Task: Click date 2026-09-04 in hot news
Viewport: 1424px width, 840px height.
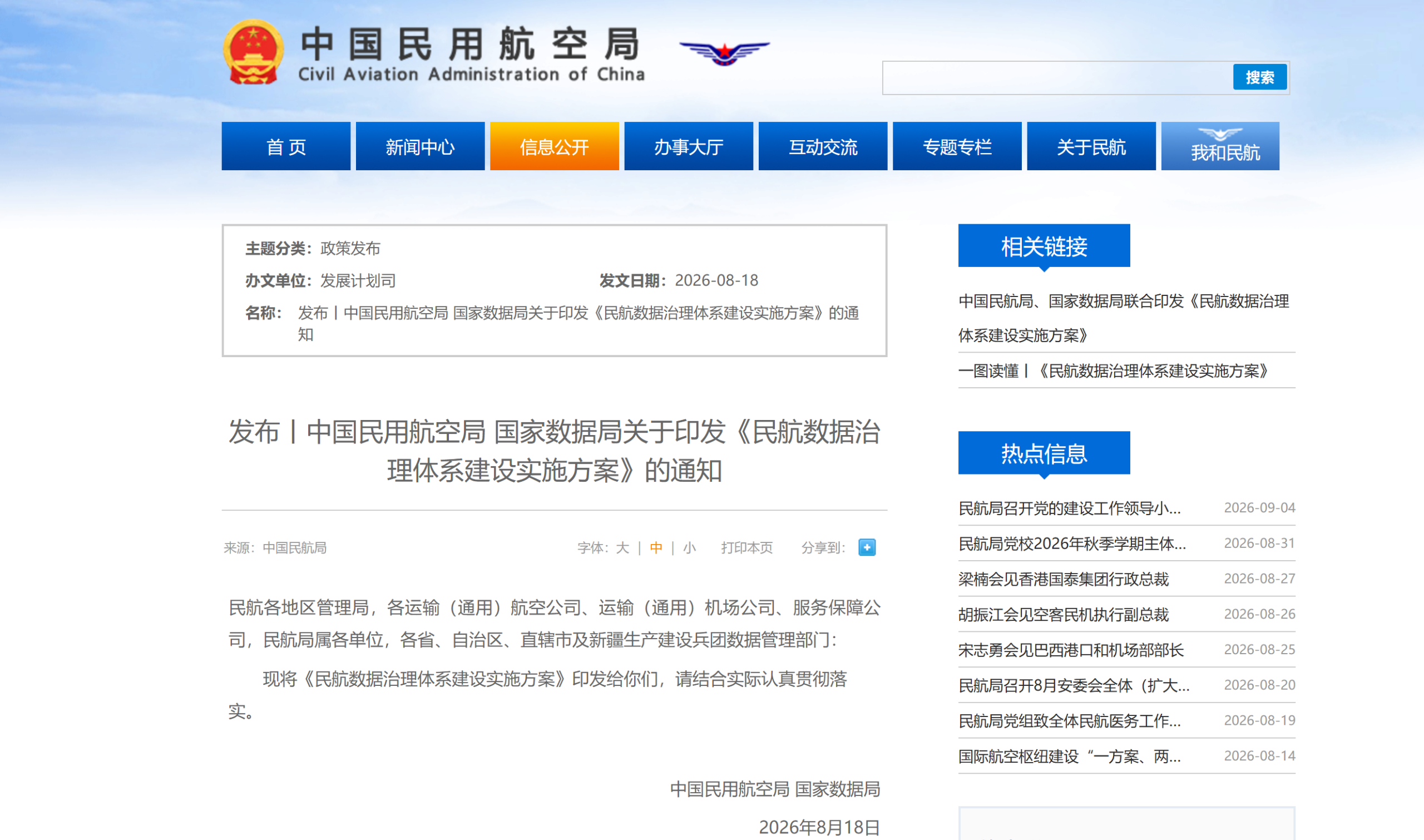Action: (x=1260, y=508)
